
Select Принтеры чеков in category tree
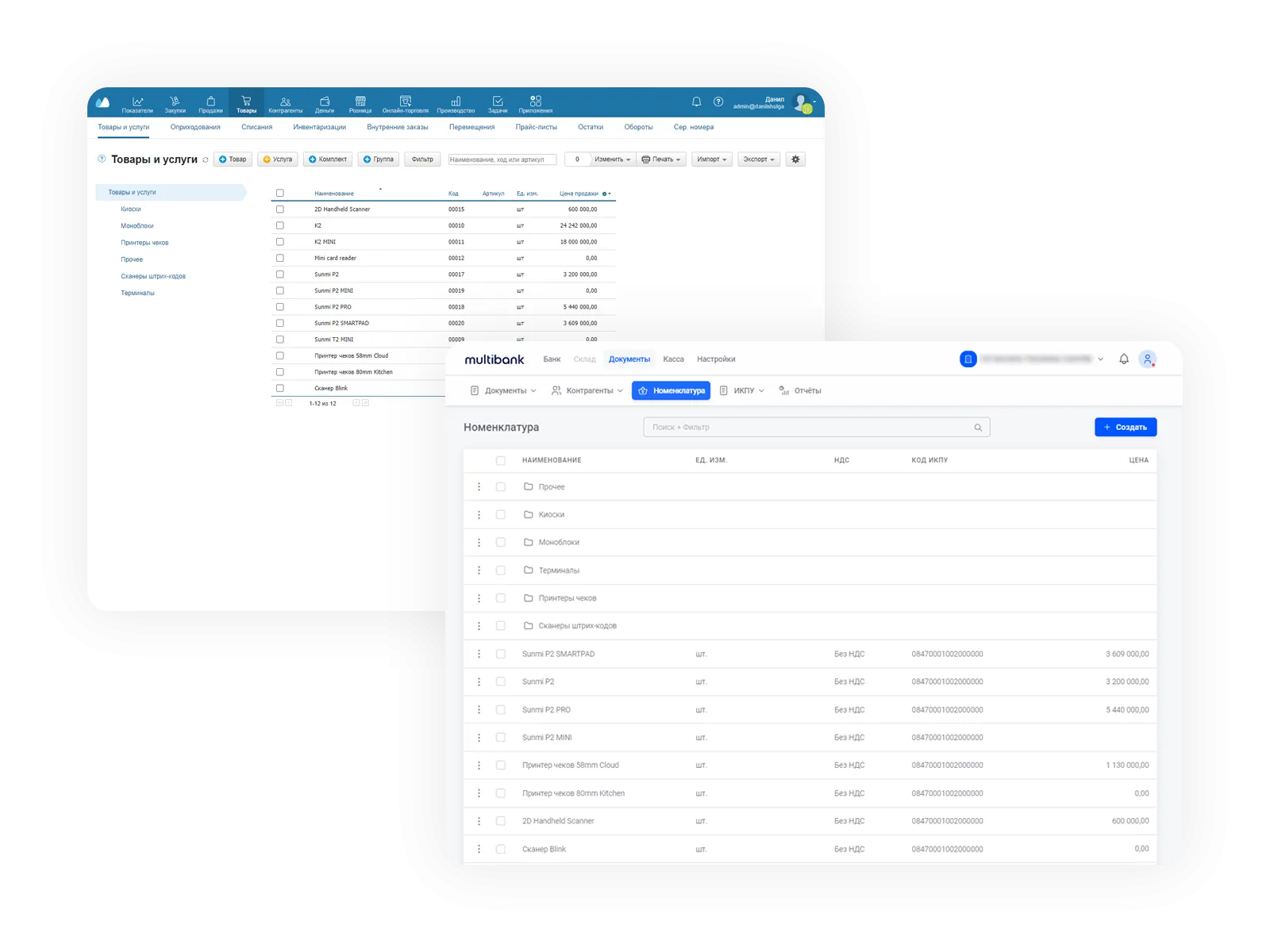144,243
